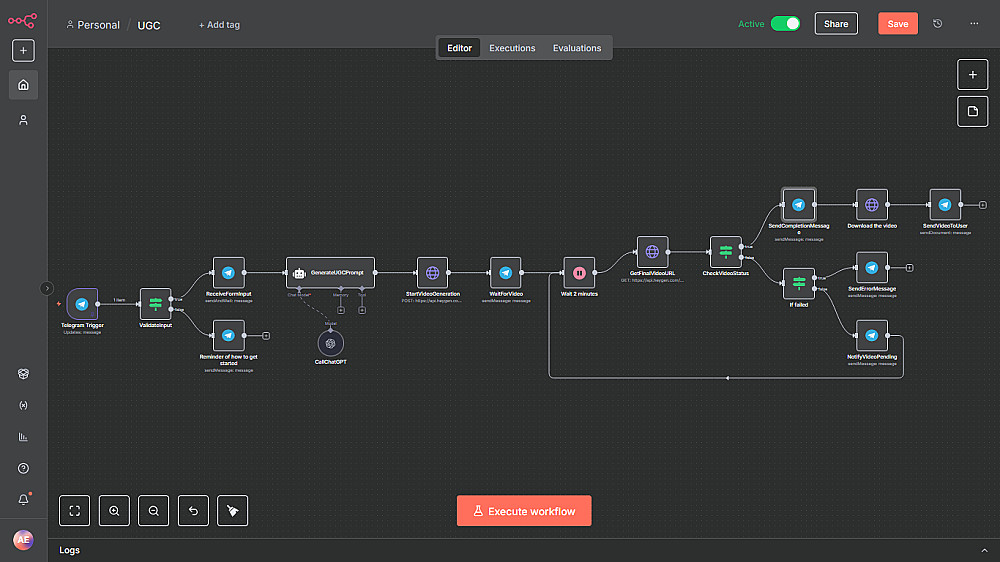Select the GenerateUGCPrompt agent node

330,273
